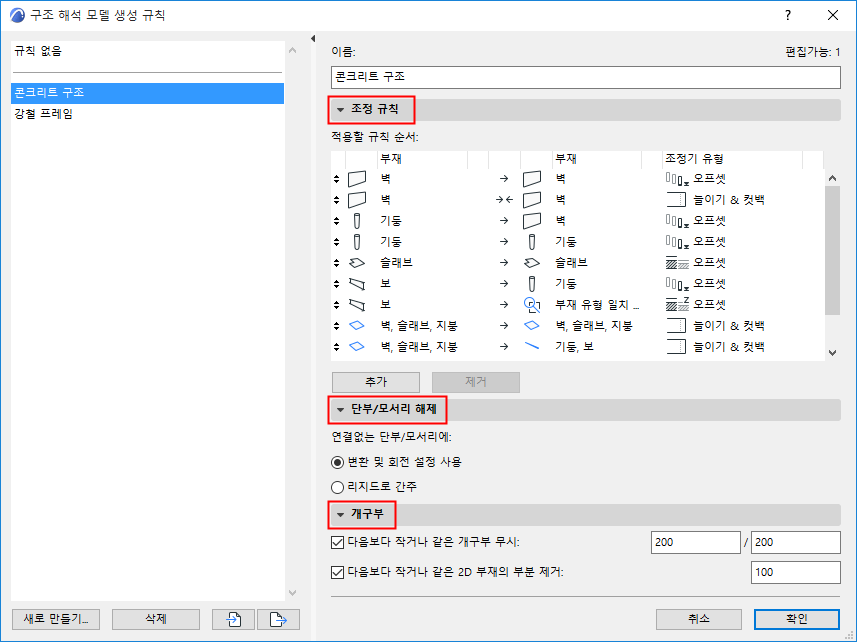Click the slab offset icon in 슬래브 row
This screenshot has height=642, width=857.
[x=677, y=263]
